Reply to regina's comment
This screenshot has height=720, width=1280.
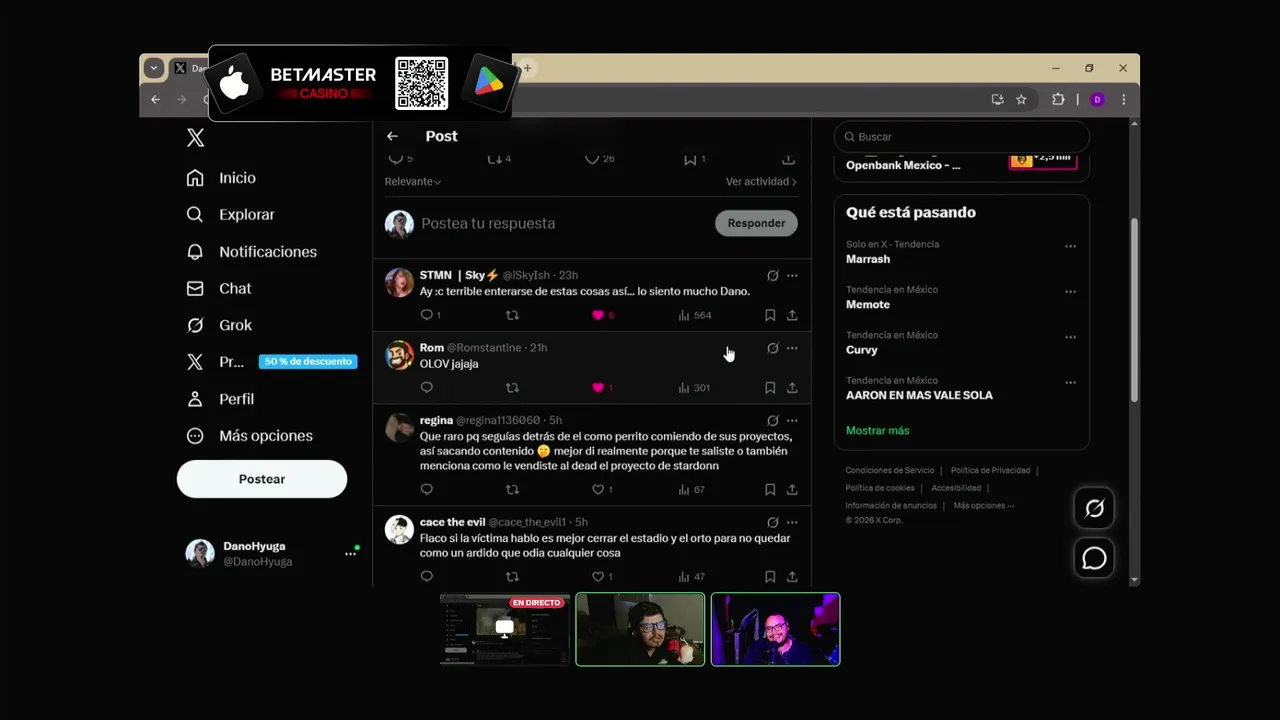tap(427, 489)
